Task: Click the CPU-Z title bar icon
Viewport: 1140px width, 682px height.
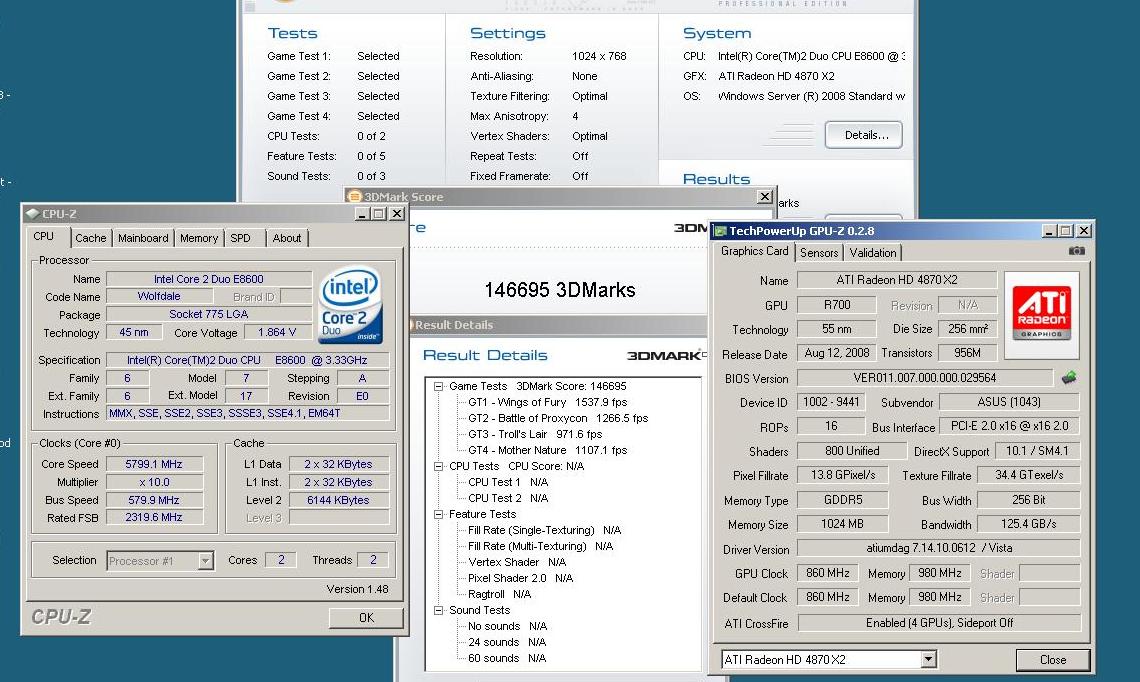Action: point(32,214)
